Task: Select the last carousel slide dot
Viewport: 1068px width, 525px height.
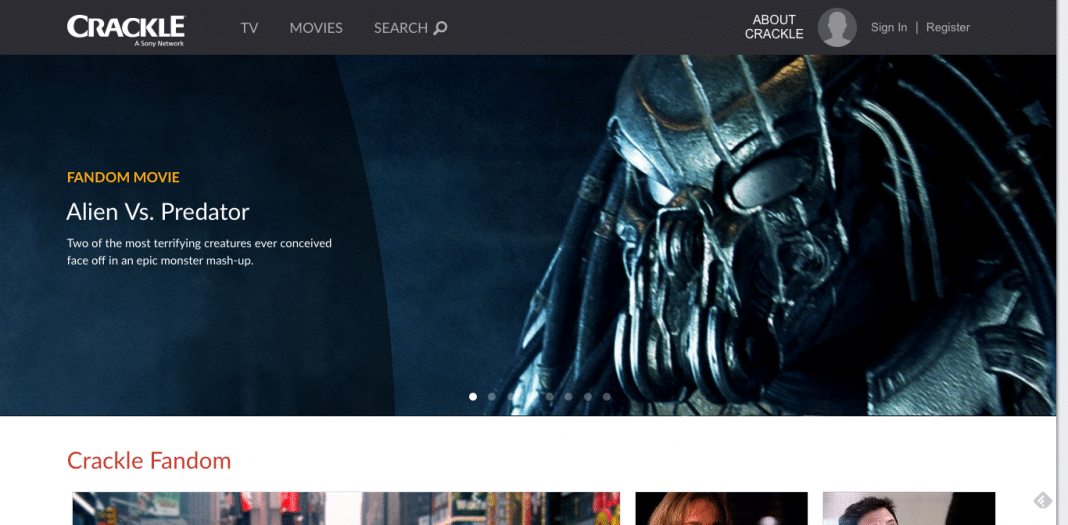Action: (607, 396)
